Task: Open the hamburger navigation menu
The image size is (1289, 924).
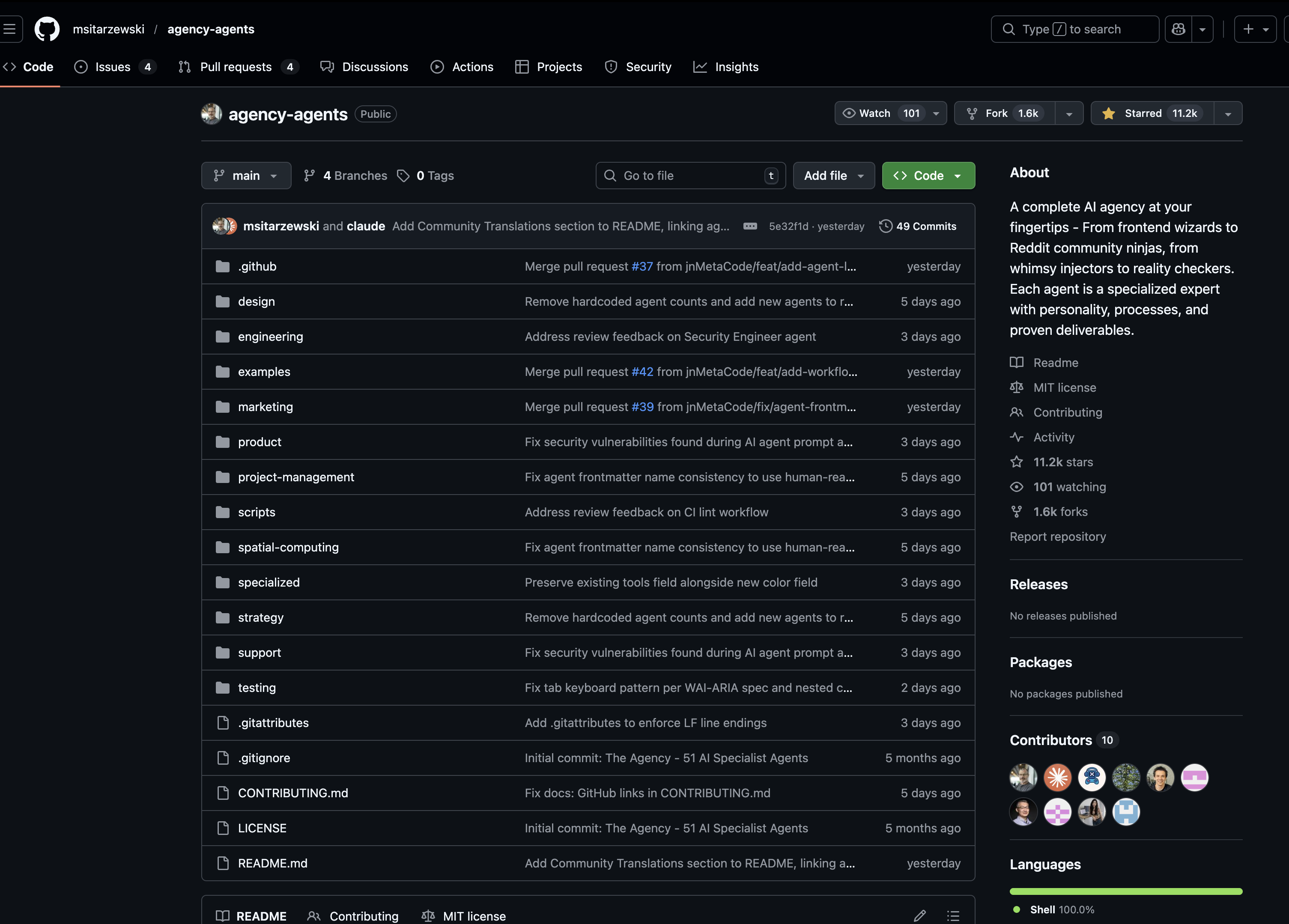Action: 10,29
